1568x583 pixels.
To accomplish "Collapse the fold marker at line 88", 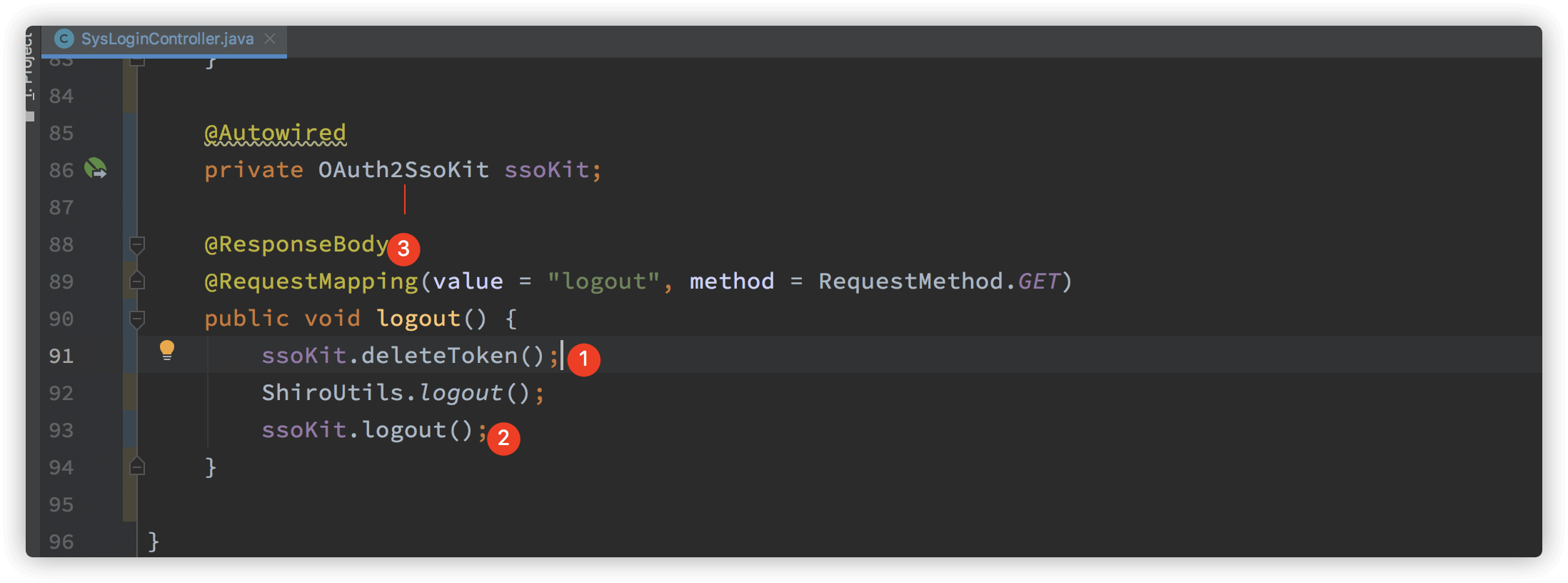I will (x=137, y=245).
